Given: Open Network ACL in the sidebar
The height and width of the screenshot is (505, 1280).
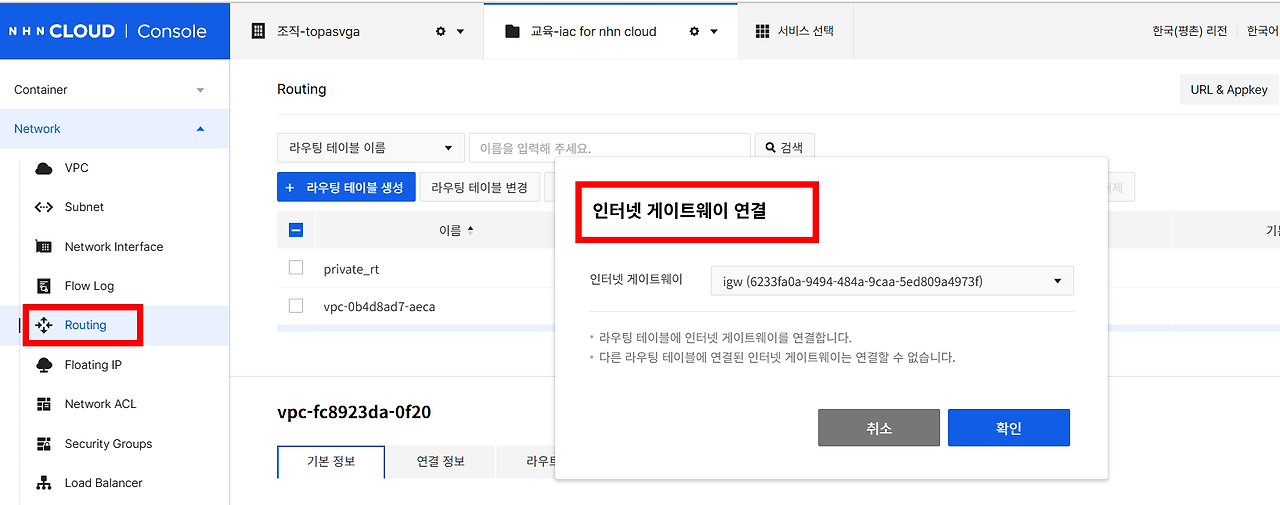Looking at the screenshot, I should pos(100,404).
